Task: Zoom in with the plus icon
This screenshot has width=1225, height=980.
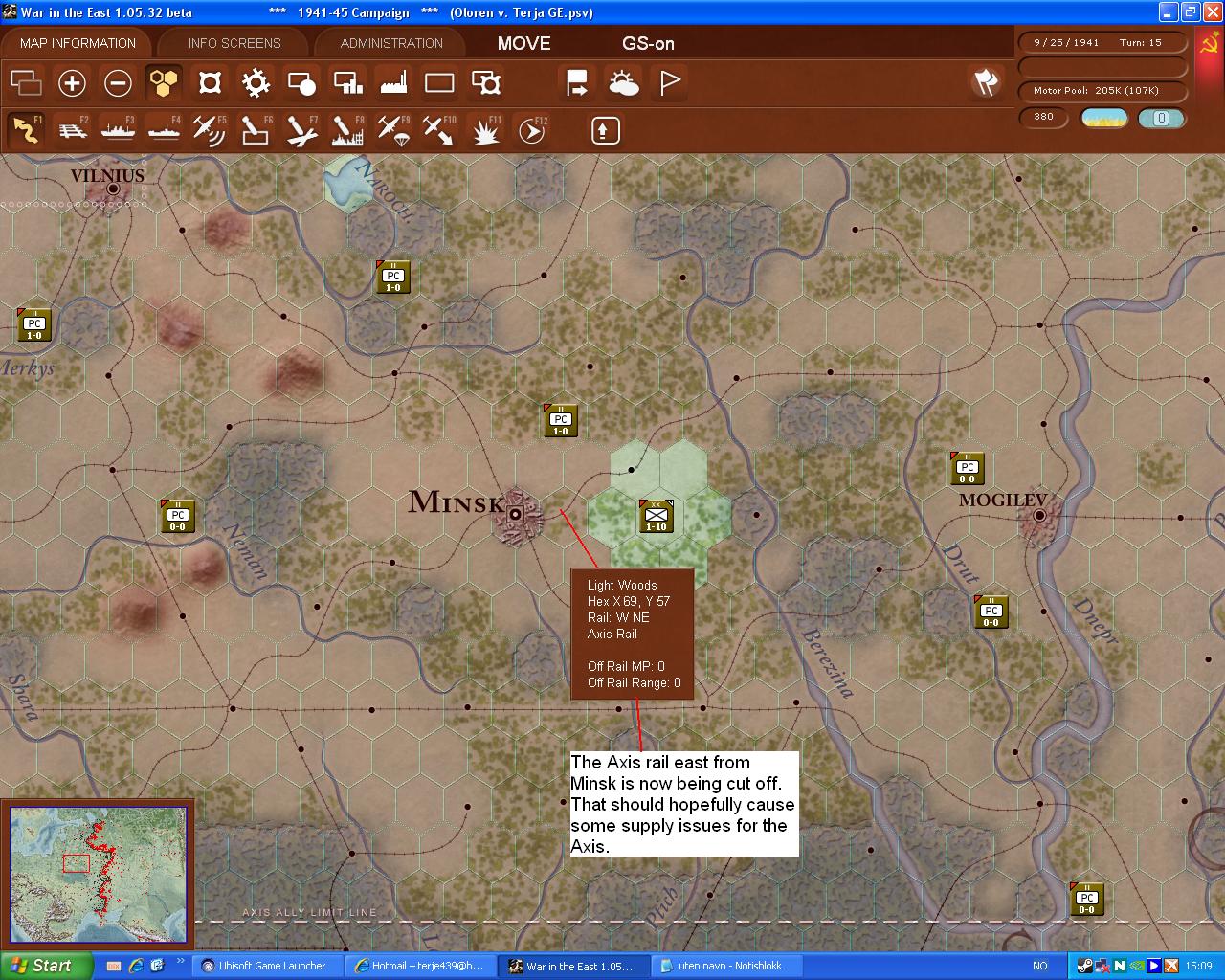Action: click(x=72, y=83)
